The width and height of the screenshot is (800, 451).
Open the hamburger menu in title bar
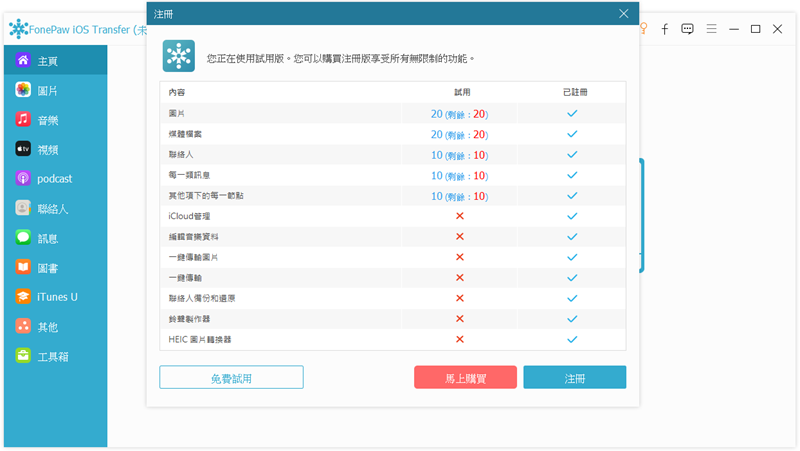pos(711,29)
